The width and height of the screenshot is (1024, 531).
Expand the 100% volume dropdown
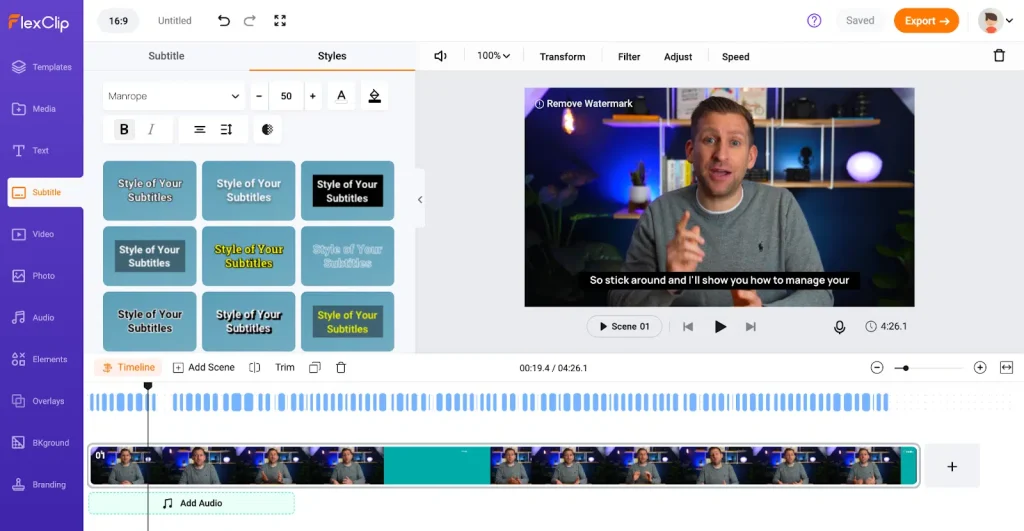(493, 56)
